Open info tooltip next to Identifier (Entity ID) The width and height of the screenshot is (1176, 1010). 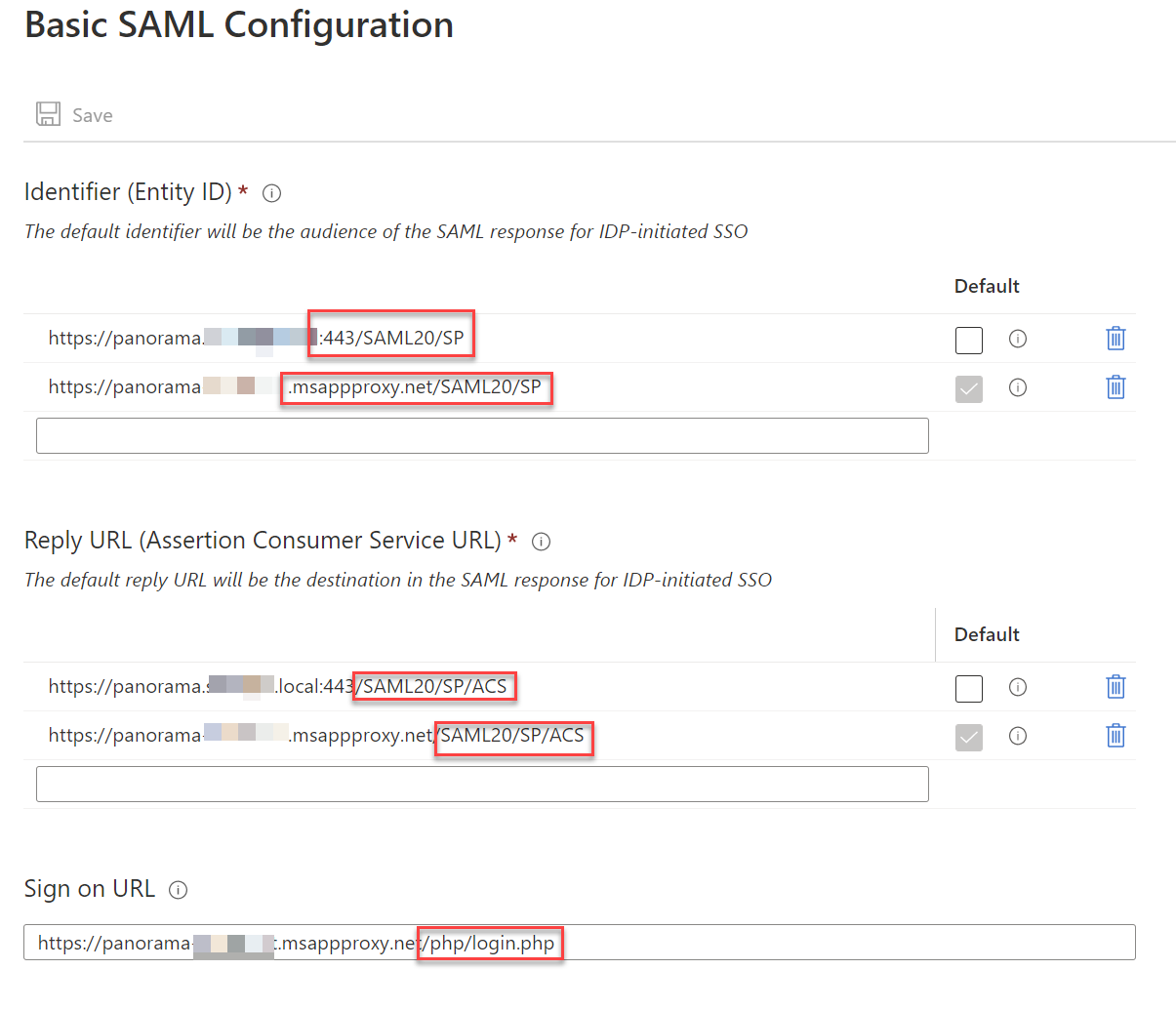272,193
